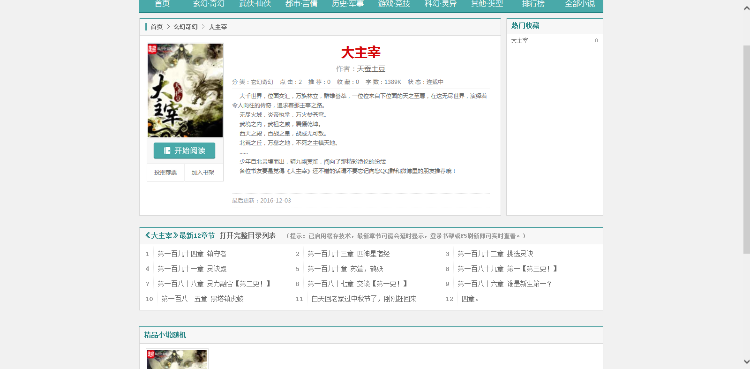The width and height of the screenshot is (750, 369).
Task: Open the 首页 home tab in navigation bar
Action: tap(162, 4)
